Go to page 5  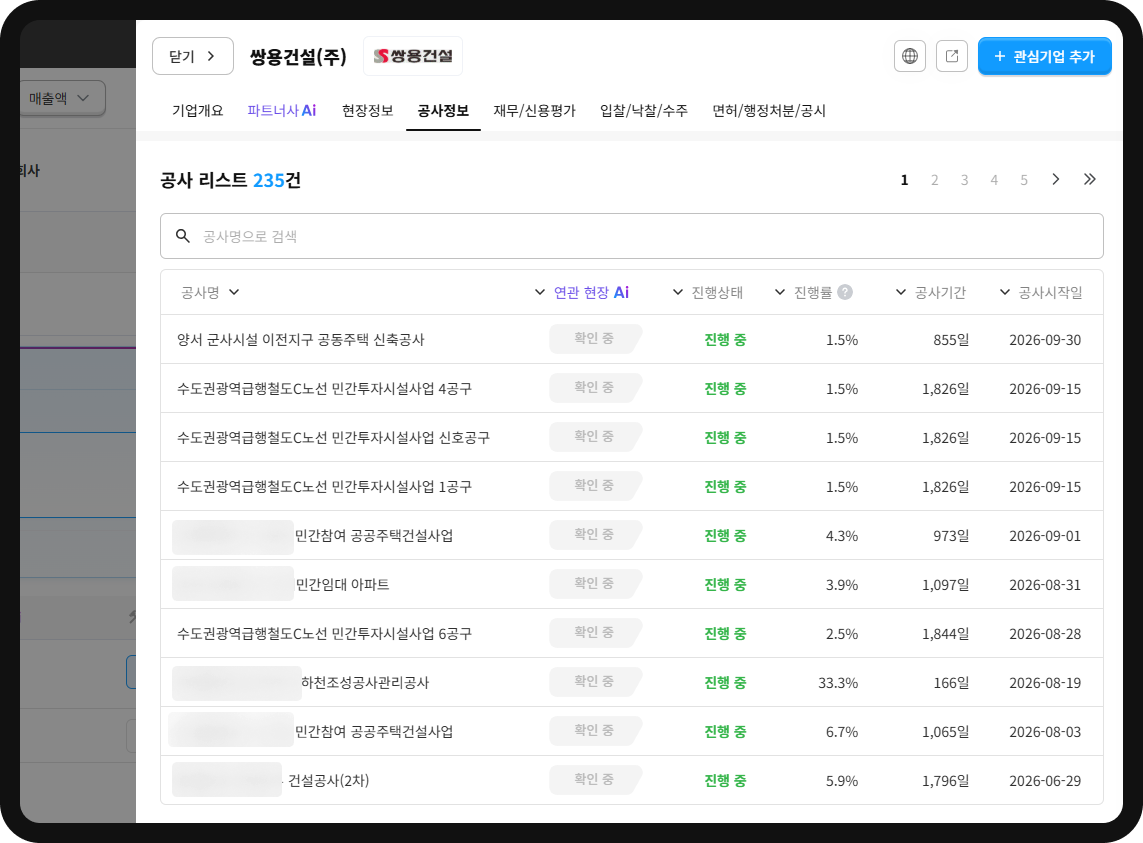click(1024, 180)
